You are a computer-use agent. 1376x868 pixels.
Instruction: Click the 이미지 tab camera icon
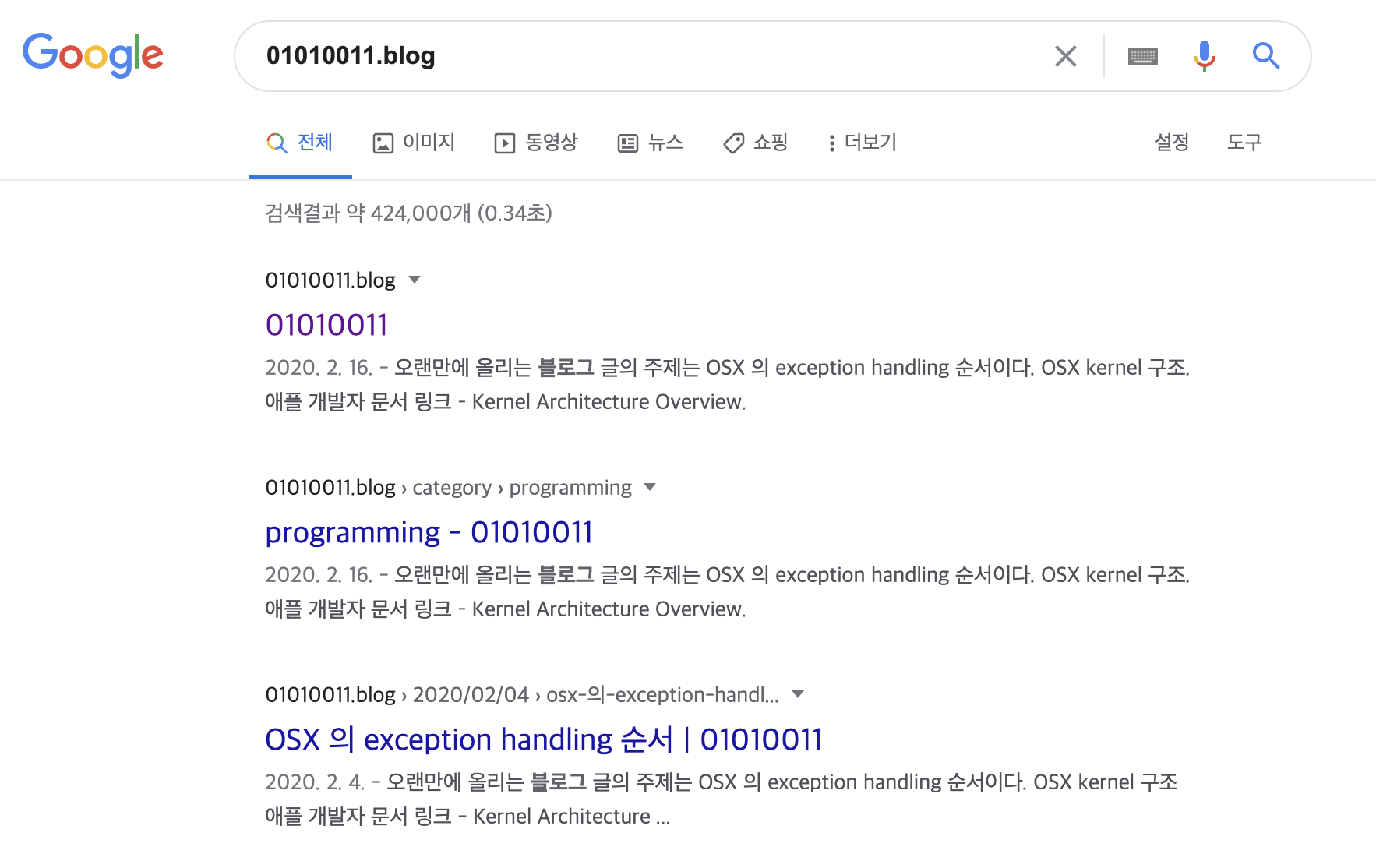pos(383,143)
